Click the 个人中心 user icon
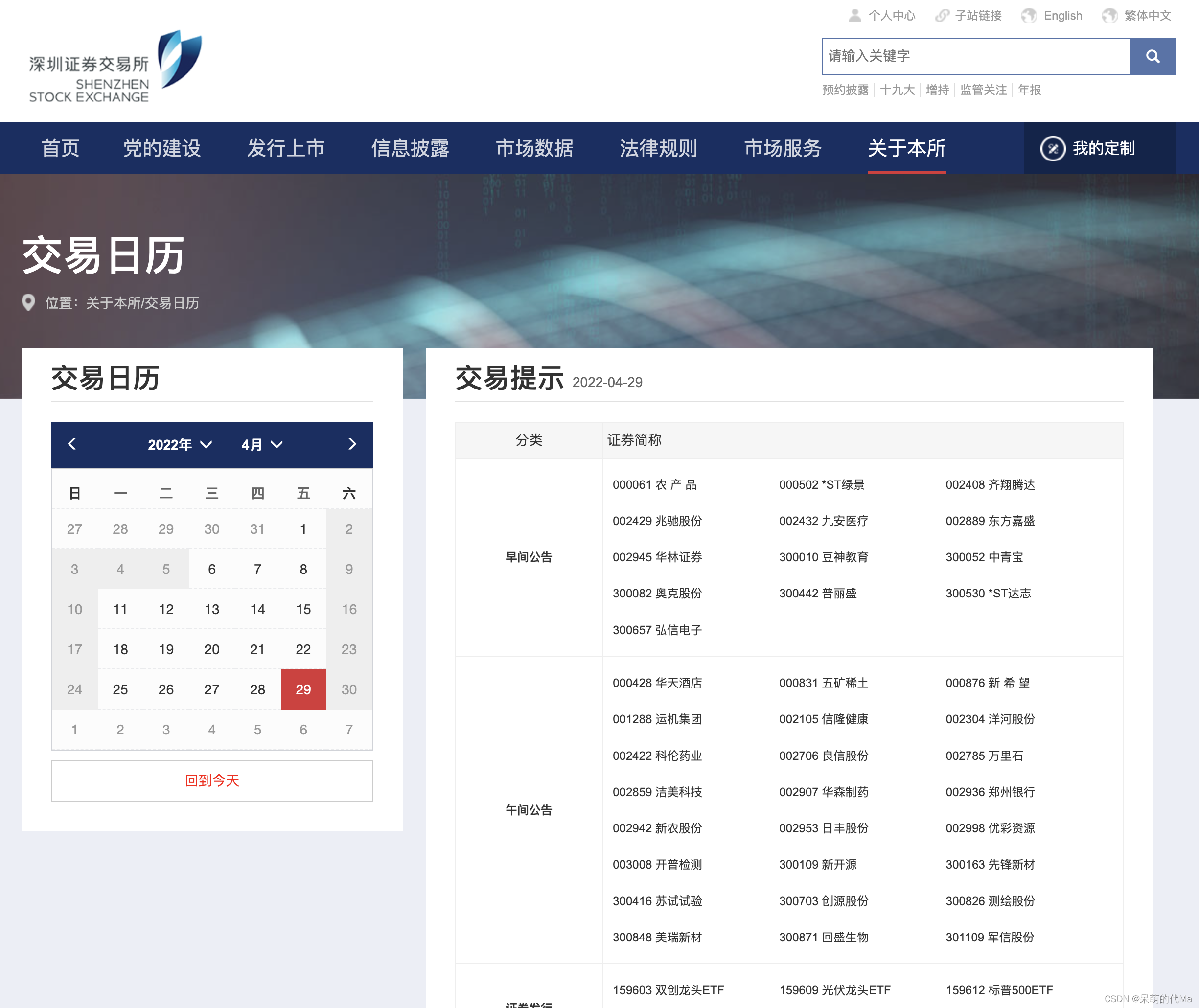This screenshot has height=1008, width=1199. pyautogui.click(x=854, y=16)
